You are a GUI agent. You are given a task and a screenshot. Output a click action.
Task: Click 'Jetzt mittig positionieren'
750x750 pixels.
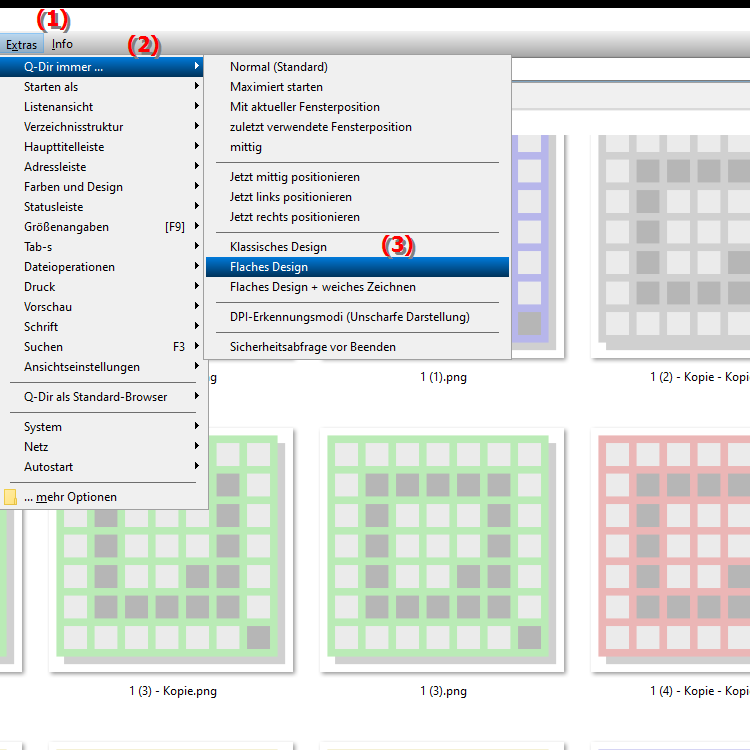(357, 177)
